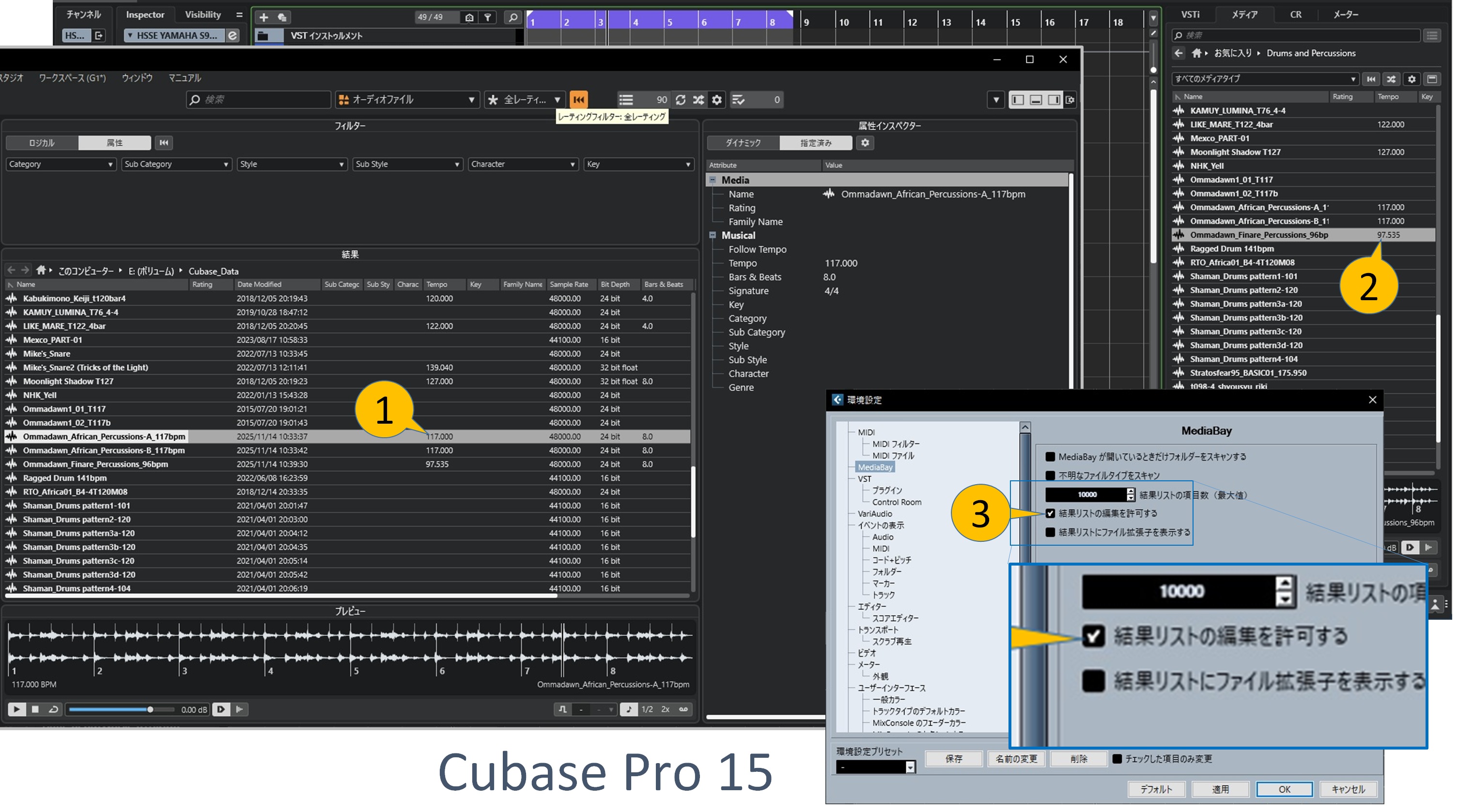Adjust the preview volume slider handle

pos(150,709)
